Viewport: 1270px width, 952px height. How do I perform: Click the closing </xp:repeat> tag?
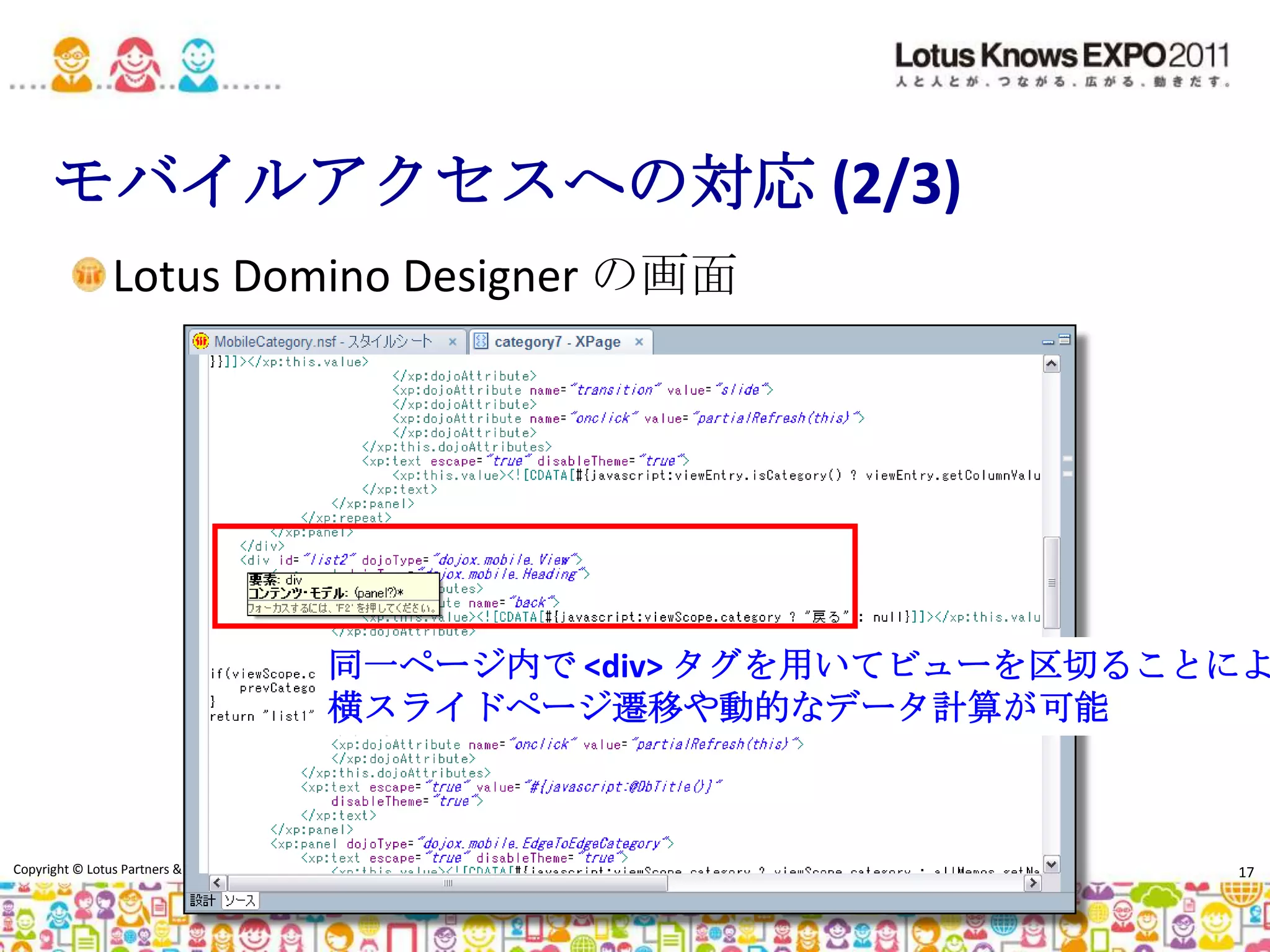click(346, 518)
